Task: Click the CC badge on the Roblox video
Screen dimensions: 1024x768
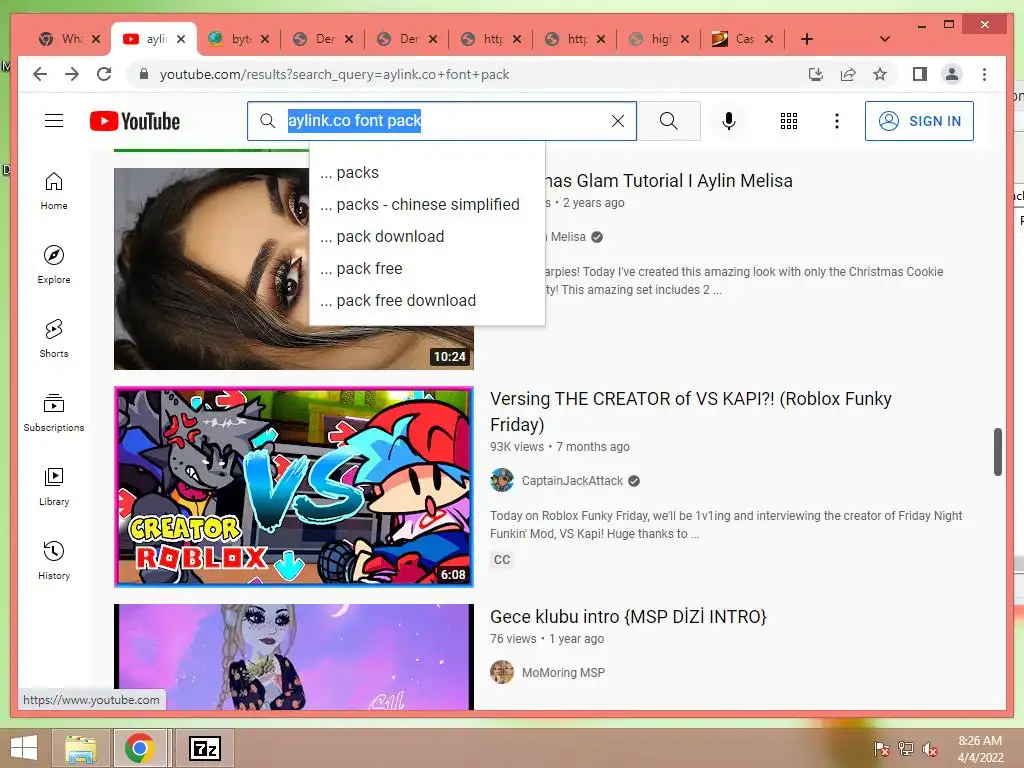Action: coord(502,560)
